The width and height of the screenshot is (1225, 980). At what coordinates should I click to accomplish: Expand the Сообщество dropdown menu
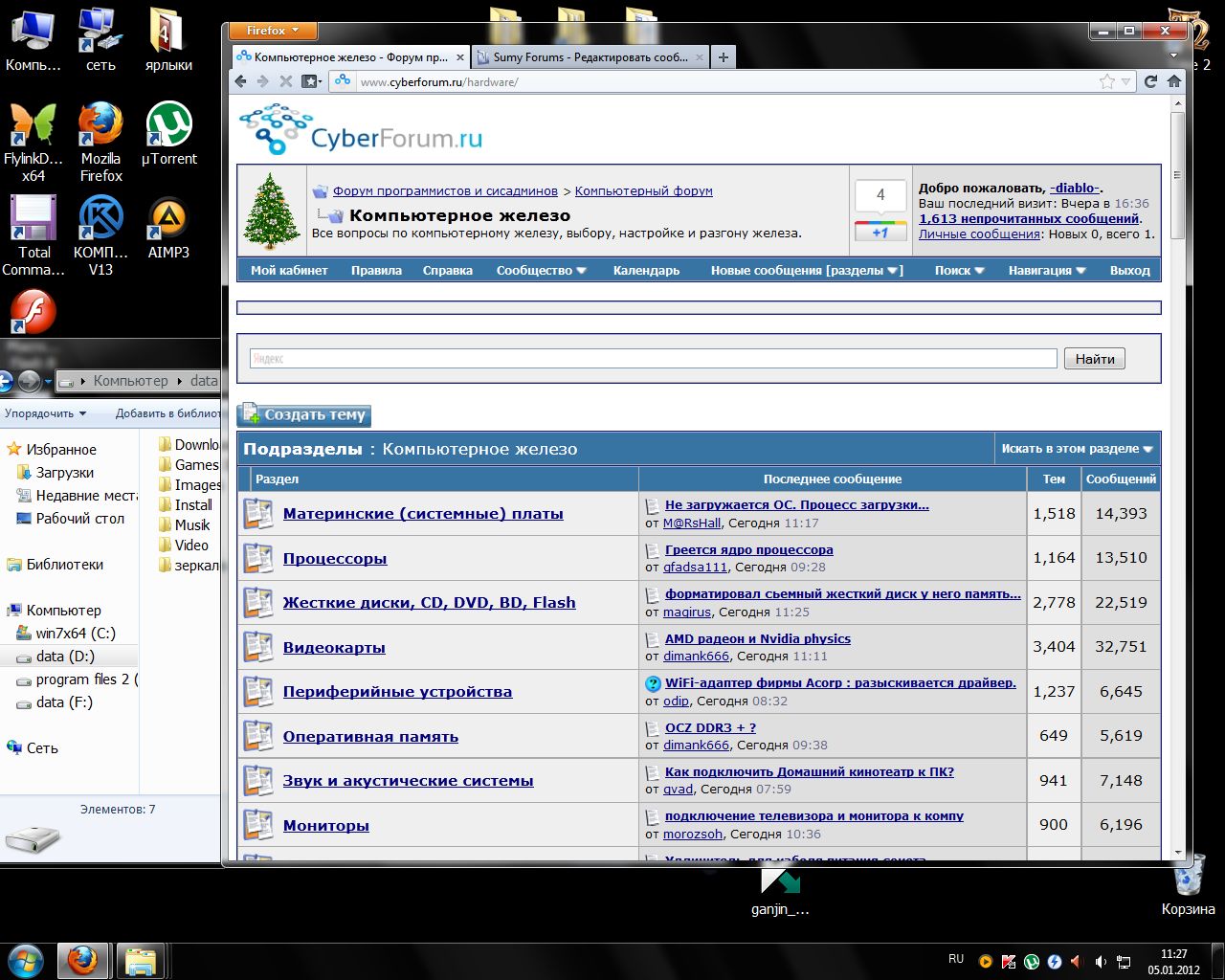tap(541, 271)
